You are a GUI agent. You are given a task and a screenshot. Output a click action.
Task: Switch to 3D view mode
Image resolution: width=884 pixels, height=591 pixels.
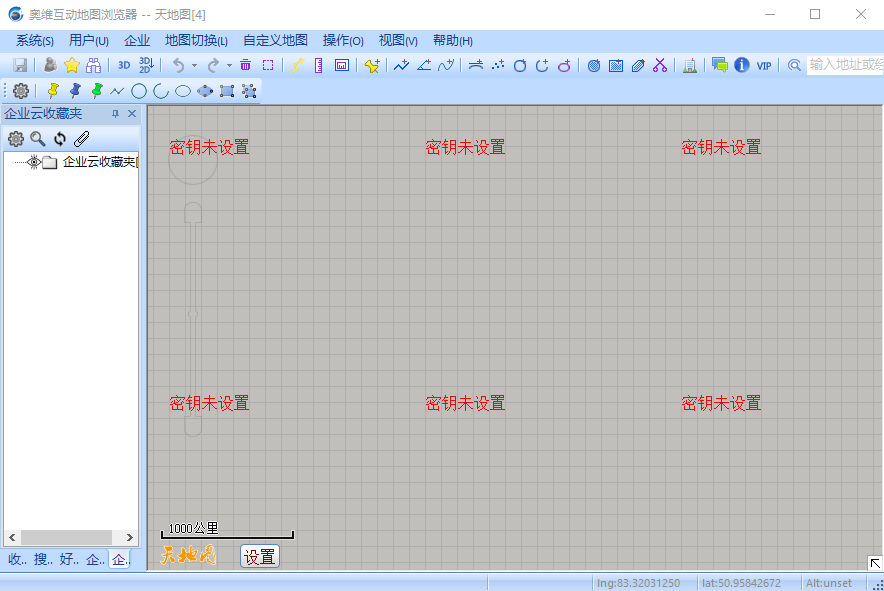tap(124, 65)
